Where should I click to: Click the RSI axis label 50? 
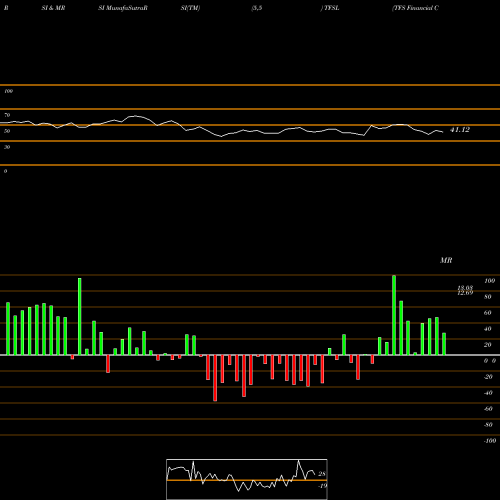click(x=7, y=131)
